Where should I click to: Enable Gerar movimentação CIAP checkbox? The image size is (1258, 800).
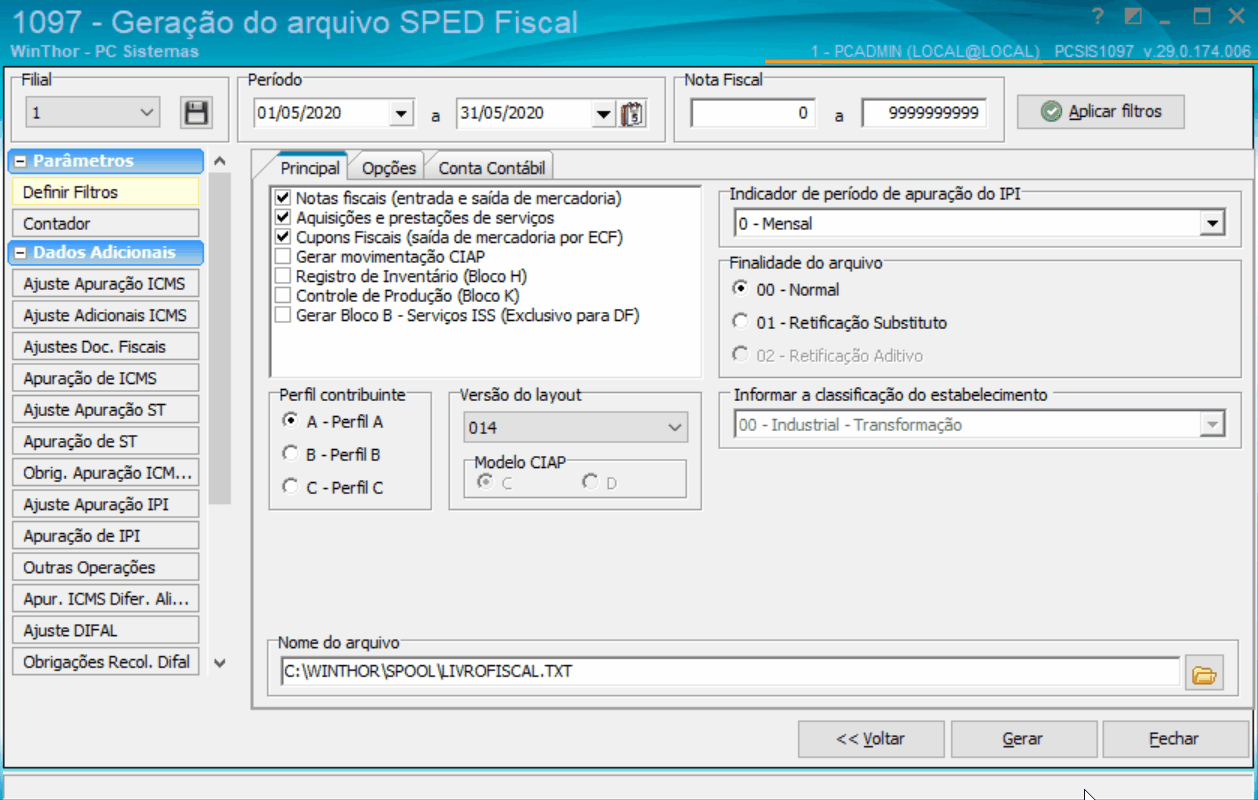click(283, 257)
